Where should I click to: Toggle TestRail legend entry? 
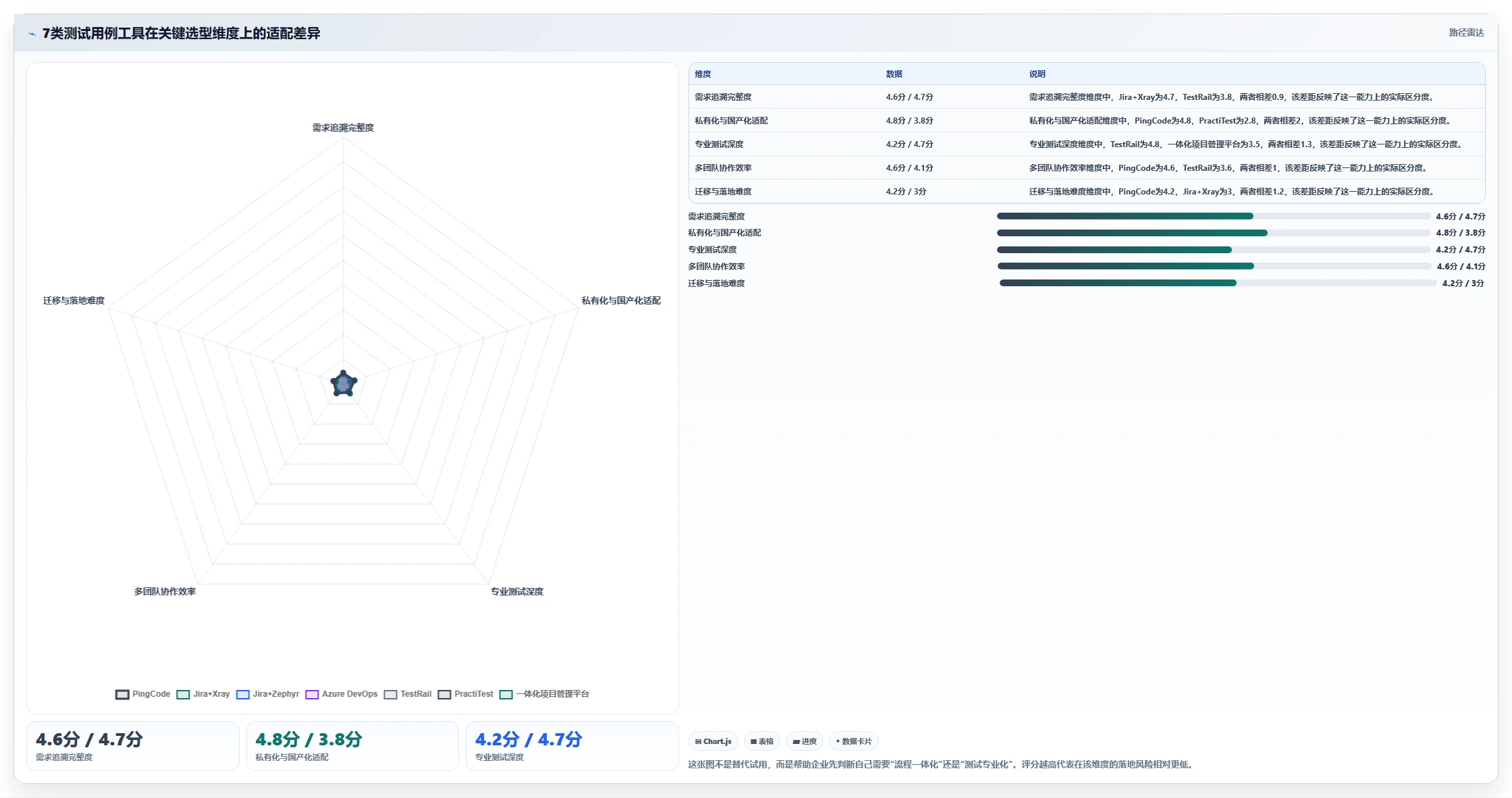tap(408, 694)
